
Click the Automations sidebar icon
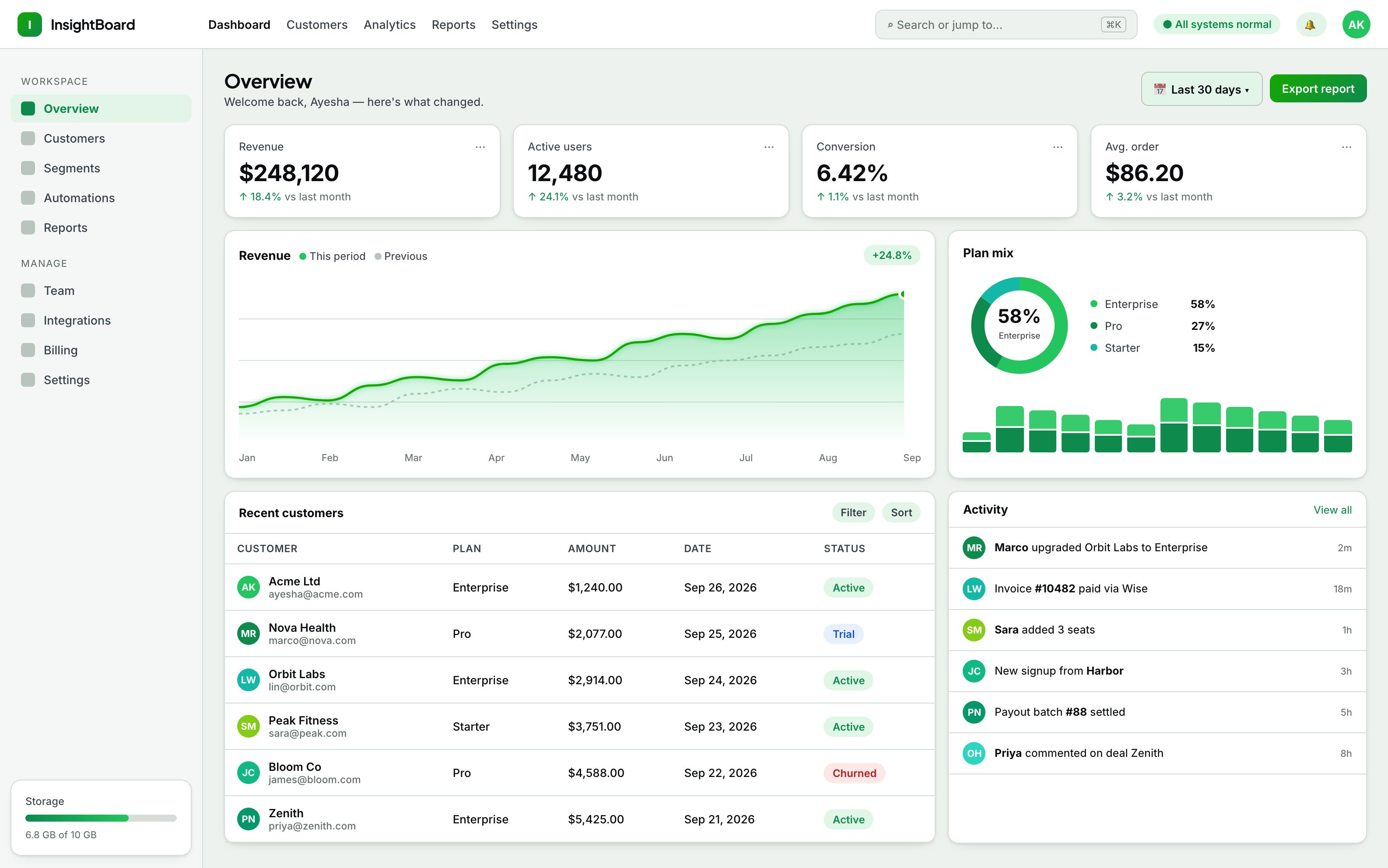(28, 198)
